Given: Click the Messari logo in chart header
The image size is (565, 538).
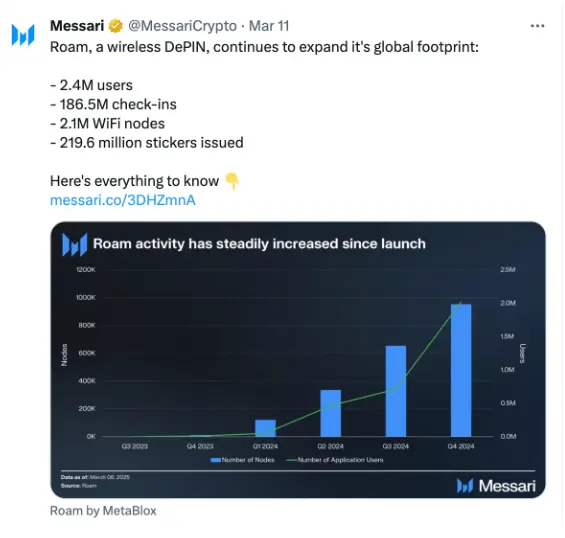Looking at the screenshot, I should [x=75, y=245].
